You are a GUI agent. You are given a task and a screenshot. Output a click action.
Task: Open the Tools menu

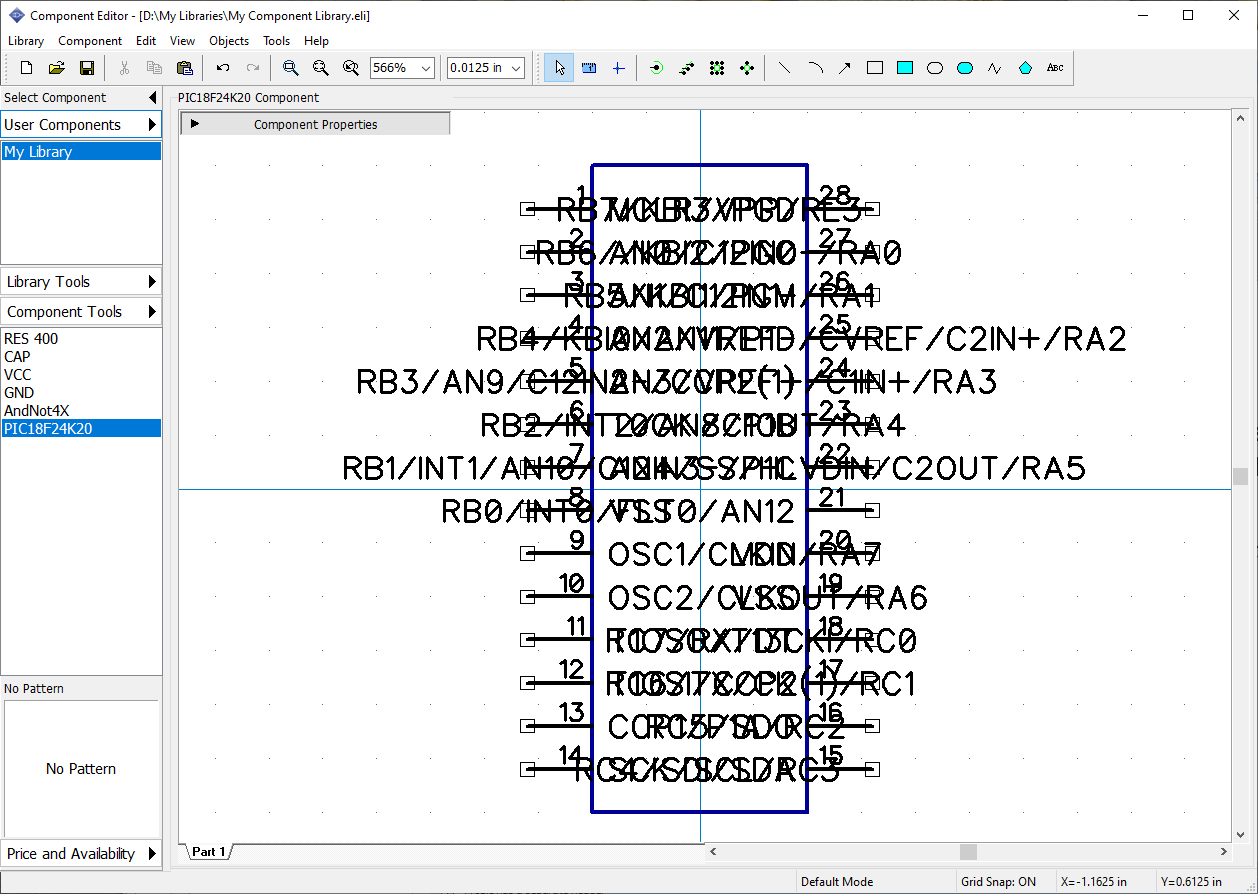click(276, 41)
